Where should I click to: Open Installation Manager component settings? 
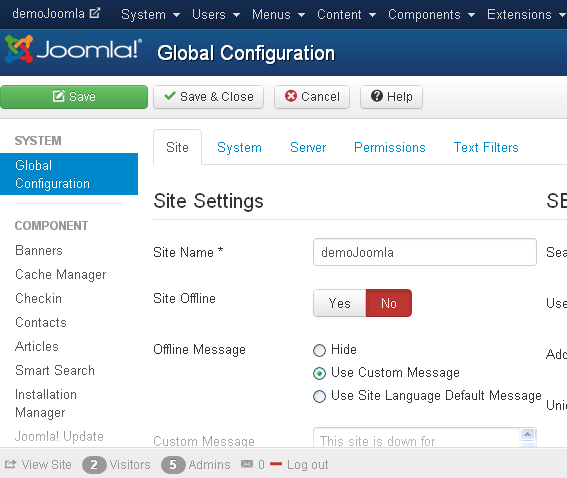46,404
